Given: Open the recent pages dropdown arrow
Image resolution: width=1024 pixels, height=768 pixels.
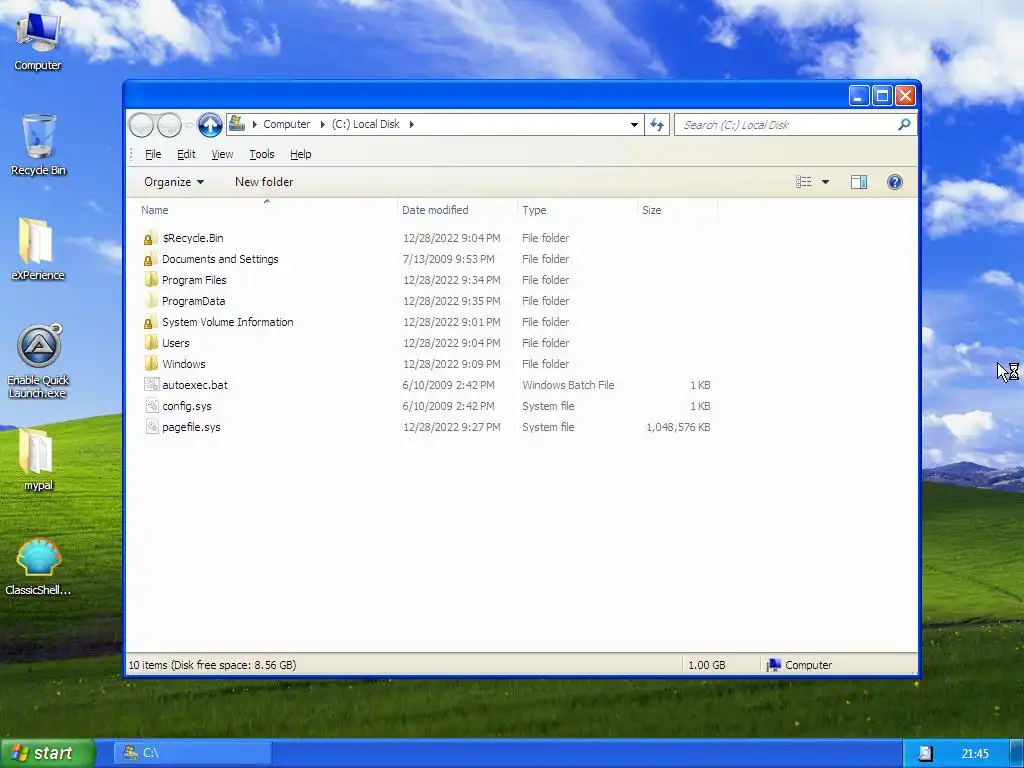Looking at the screenshot, I should coord(189,124).
